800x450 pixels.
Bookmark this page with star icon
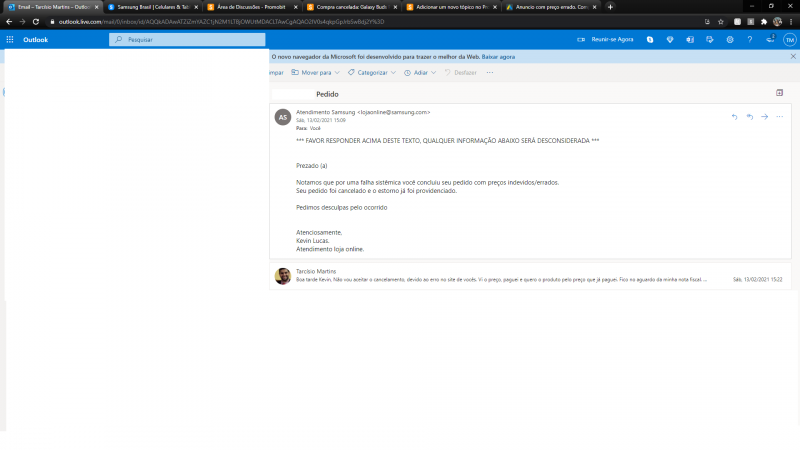721,22
